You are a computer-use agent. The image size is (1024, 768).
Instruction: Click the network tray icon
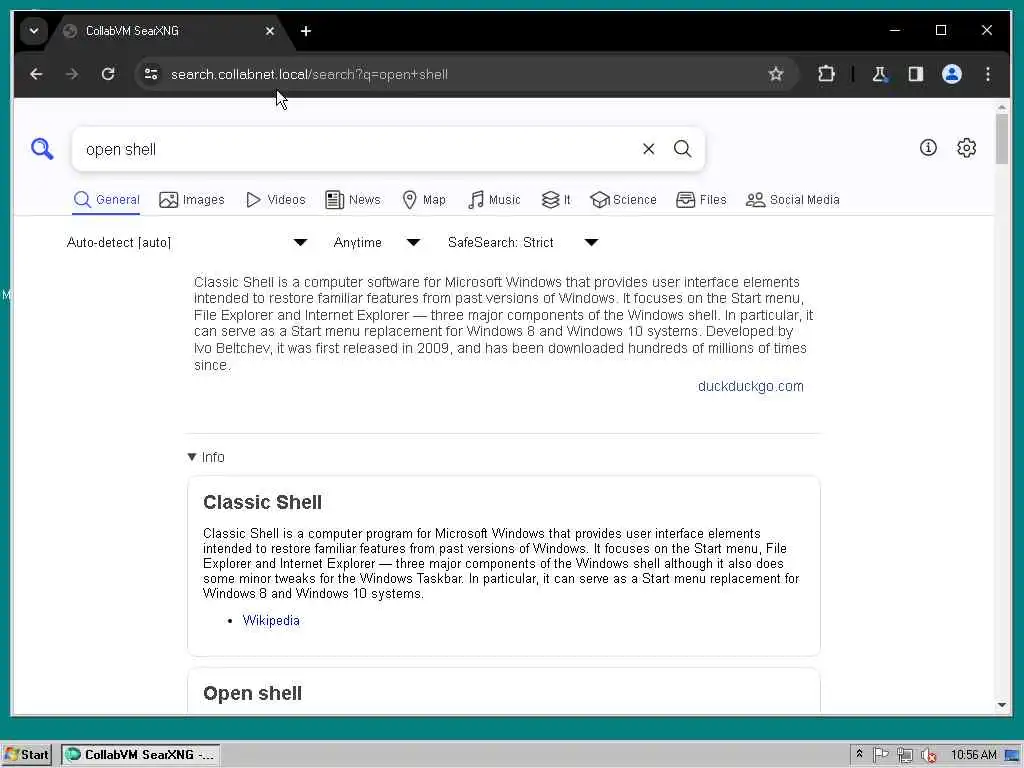(904, 755)
